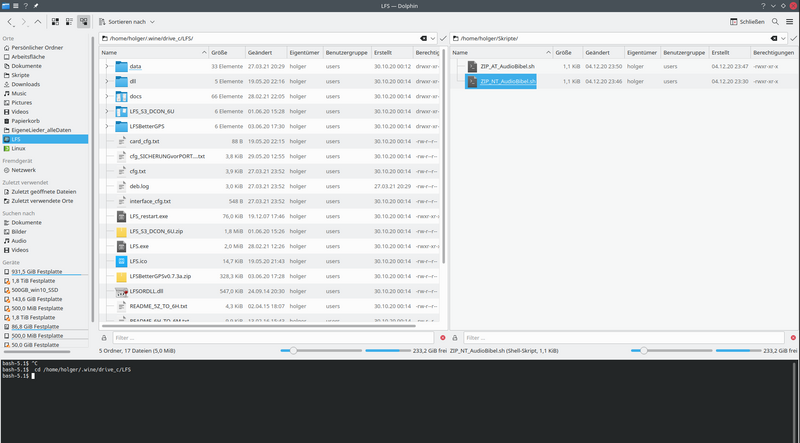This screenshot has height=443, width=800.
Task: Open the hamburger menu
Action: 791,21
